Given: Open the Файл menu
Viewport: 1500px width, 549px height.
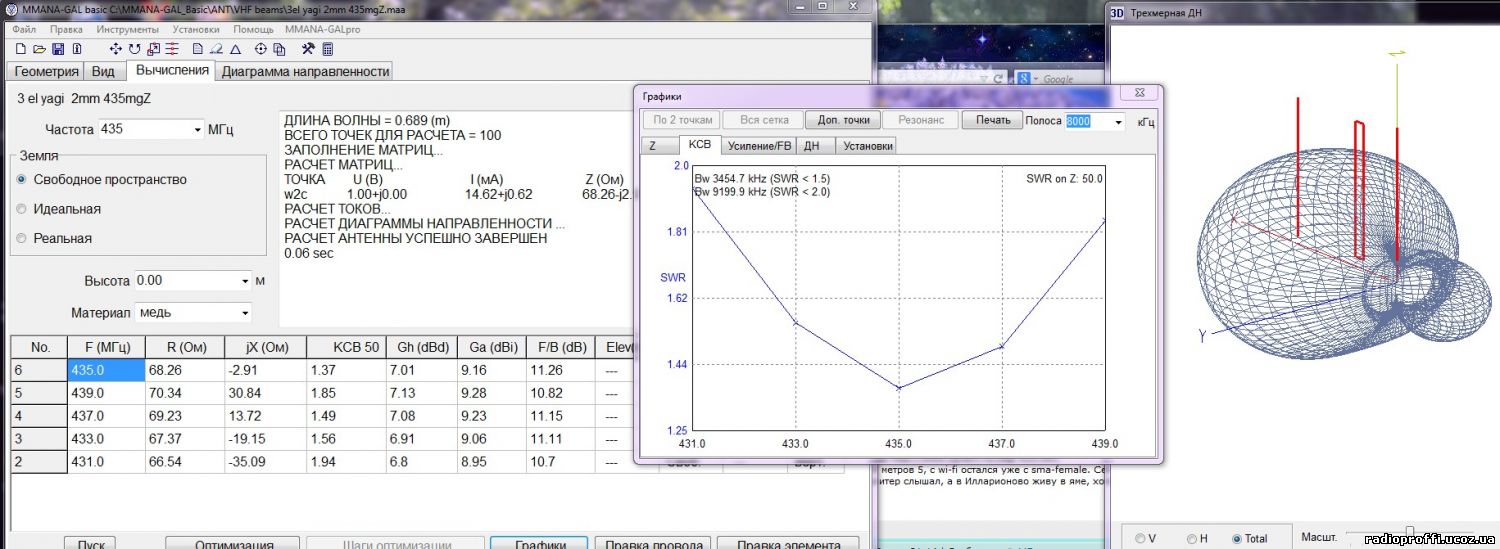Looking at the screenshot, I should coord(25,29).
